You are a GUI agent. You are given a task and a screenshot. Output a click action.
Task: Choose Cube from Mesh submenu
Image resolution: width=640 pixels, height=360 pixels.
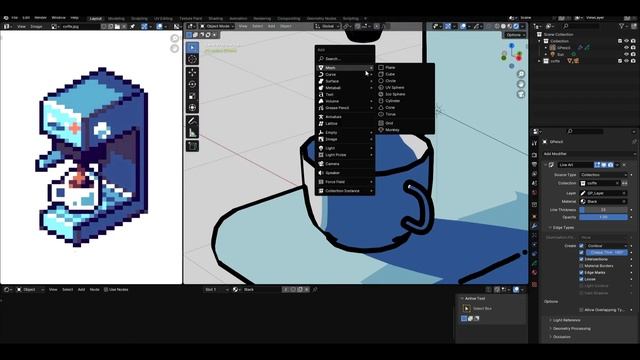[390, 74]
